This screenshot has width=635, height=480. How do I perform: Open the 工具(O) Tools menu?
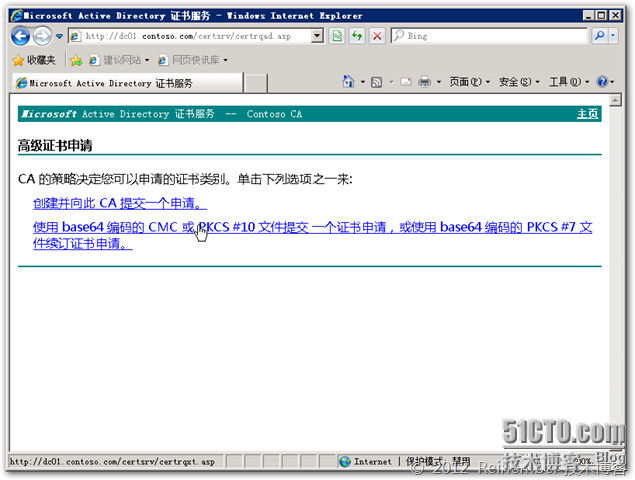(569, 82)
